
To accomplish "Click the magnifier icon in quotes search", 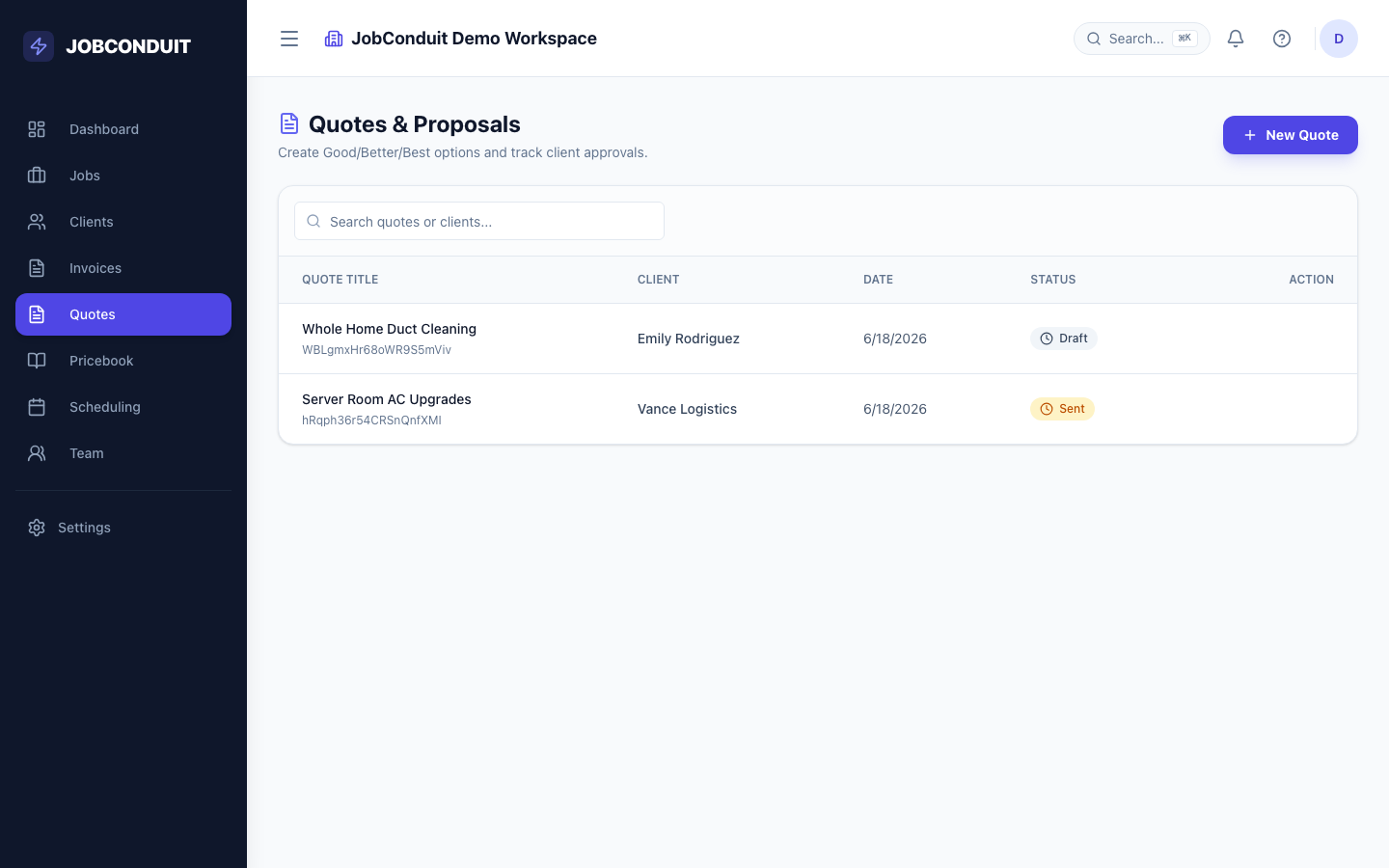I will (x=313, y=221).
